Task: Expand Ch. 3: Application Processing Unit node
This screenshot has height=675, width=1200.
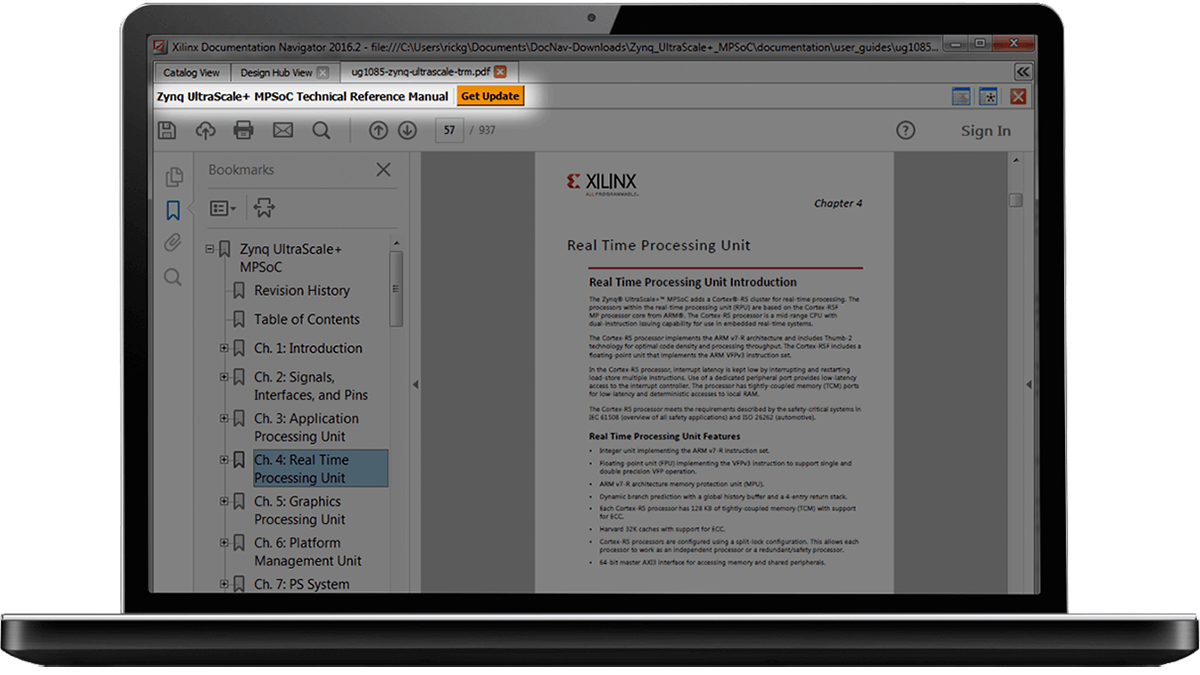Action: click(224, 418)
